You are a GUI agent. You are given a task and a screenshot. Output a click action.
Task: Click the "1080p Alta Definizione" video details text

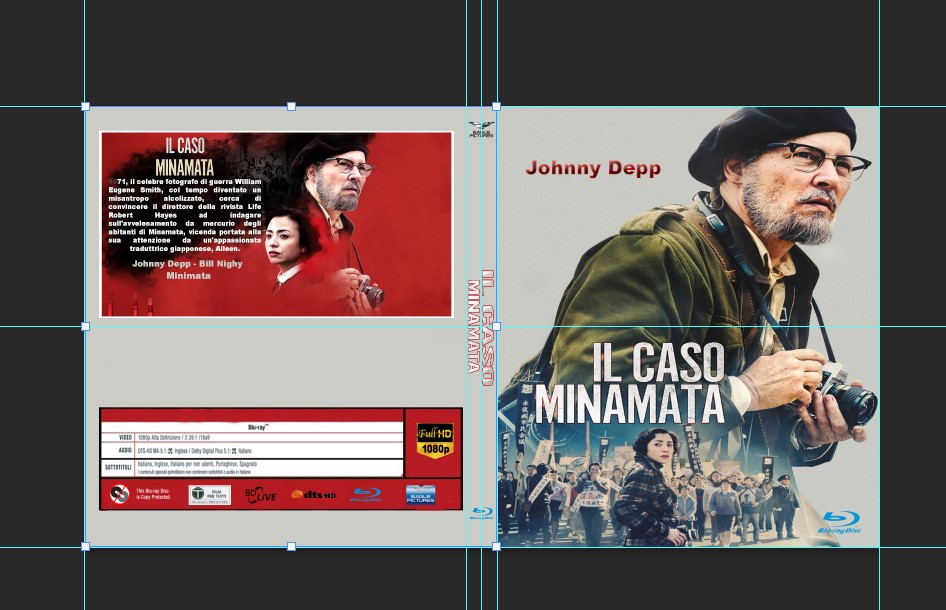tap(174, 437)
